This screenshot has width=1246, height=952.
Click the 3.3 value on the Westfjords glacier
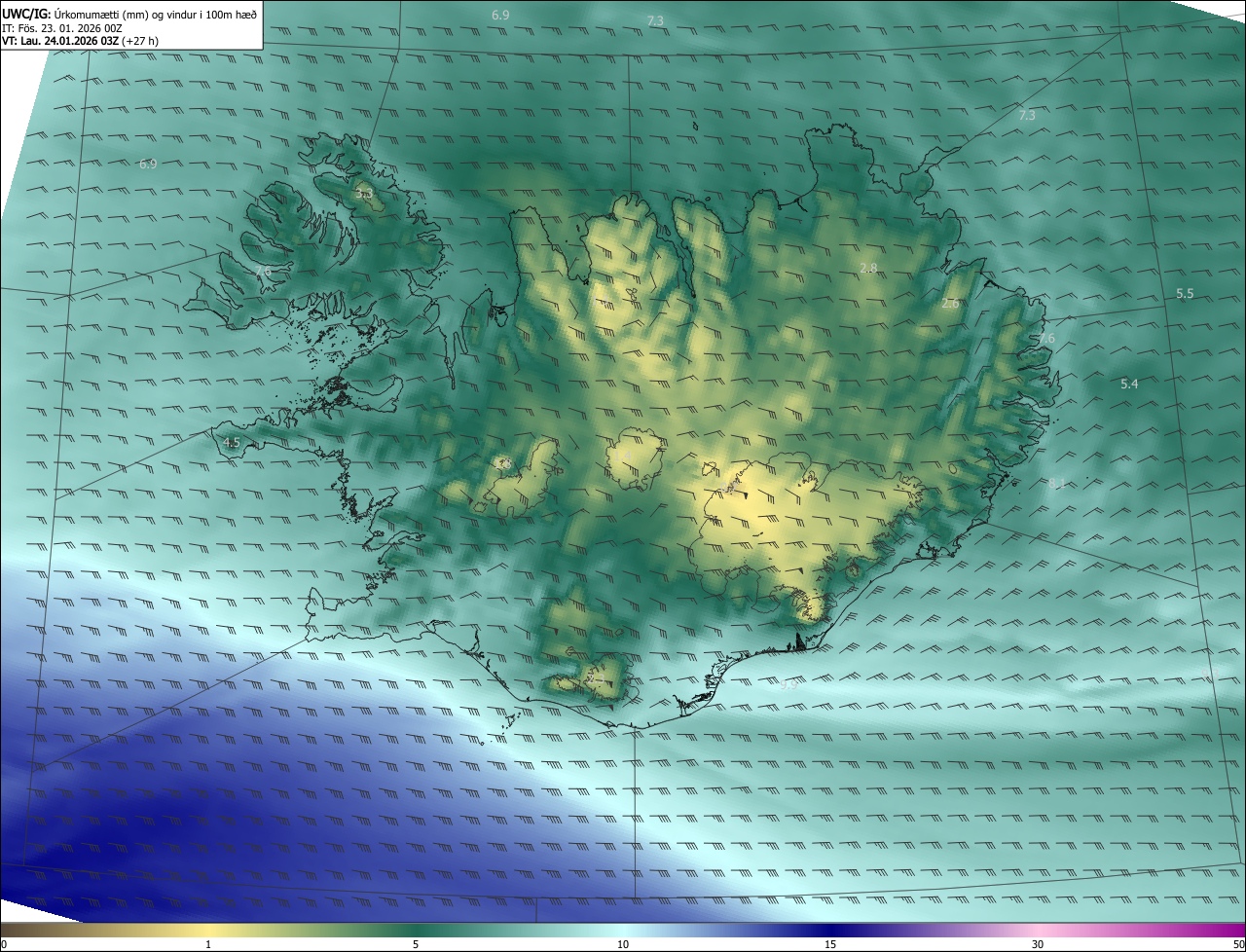coord(364,194)
